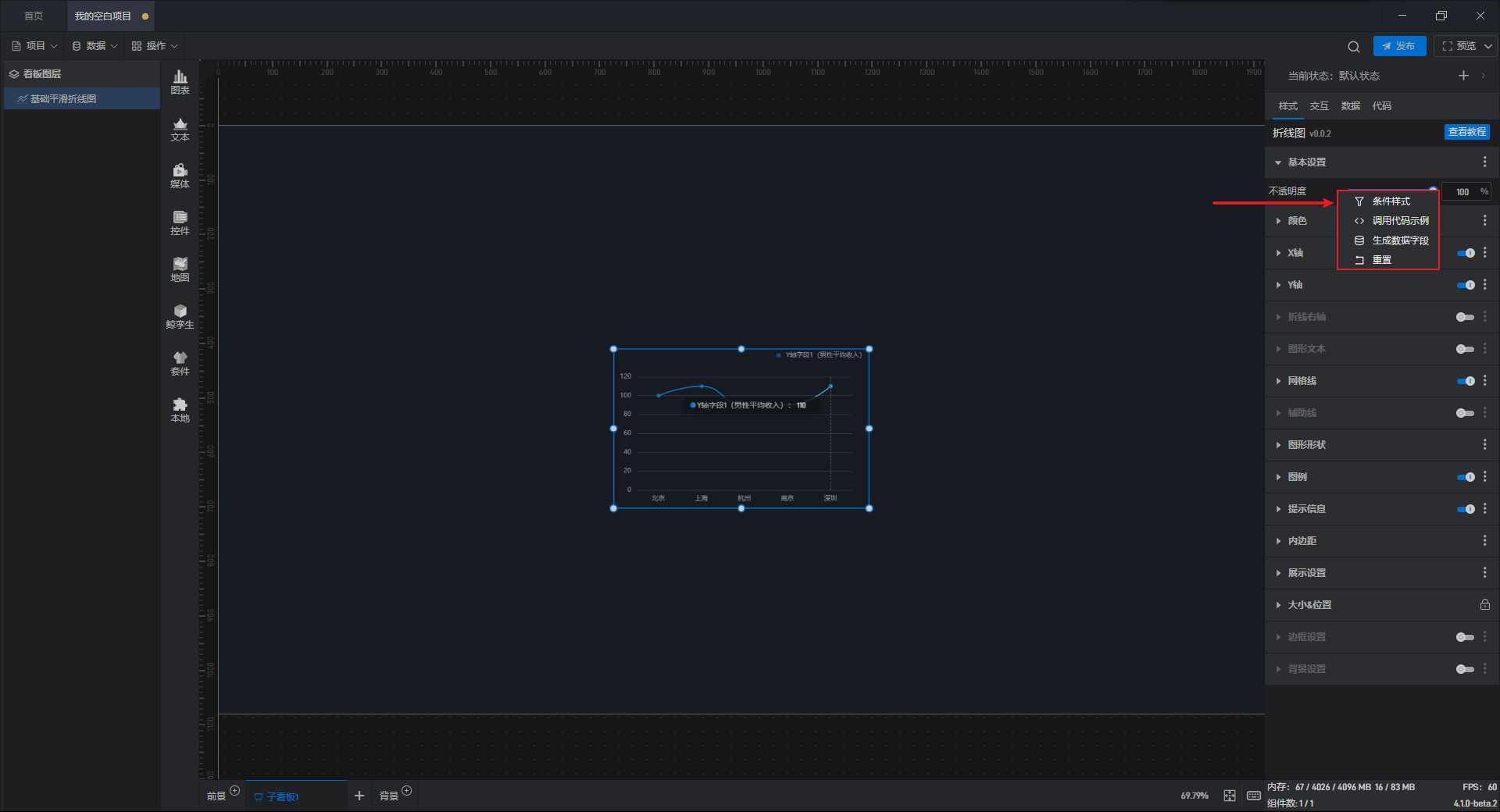Open more options for 图形形状 section

coord(1484,445)
